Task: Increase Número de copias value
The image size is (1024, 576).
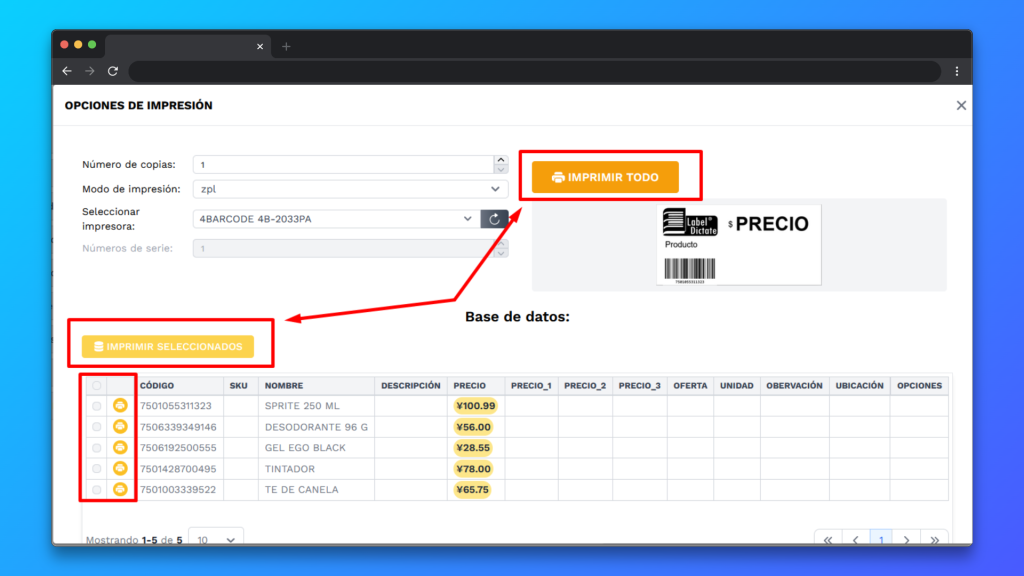Action: click(x=501, y=160)
